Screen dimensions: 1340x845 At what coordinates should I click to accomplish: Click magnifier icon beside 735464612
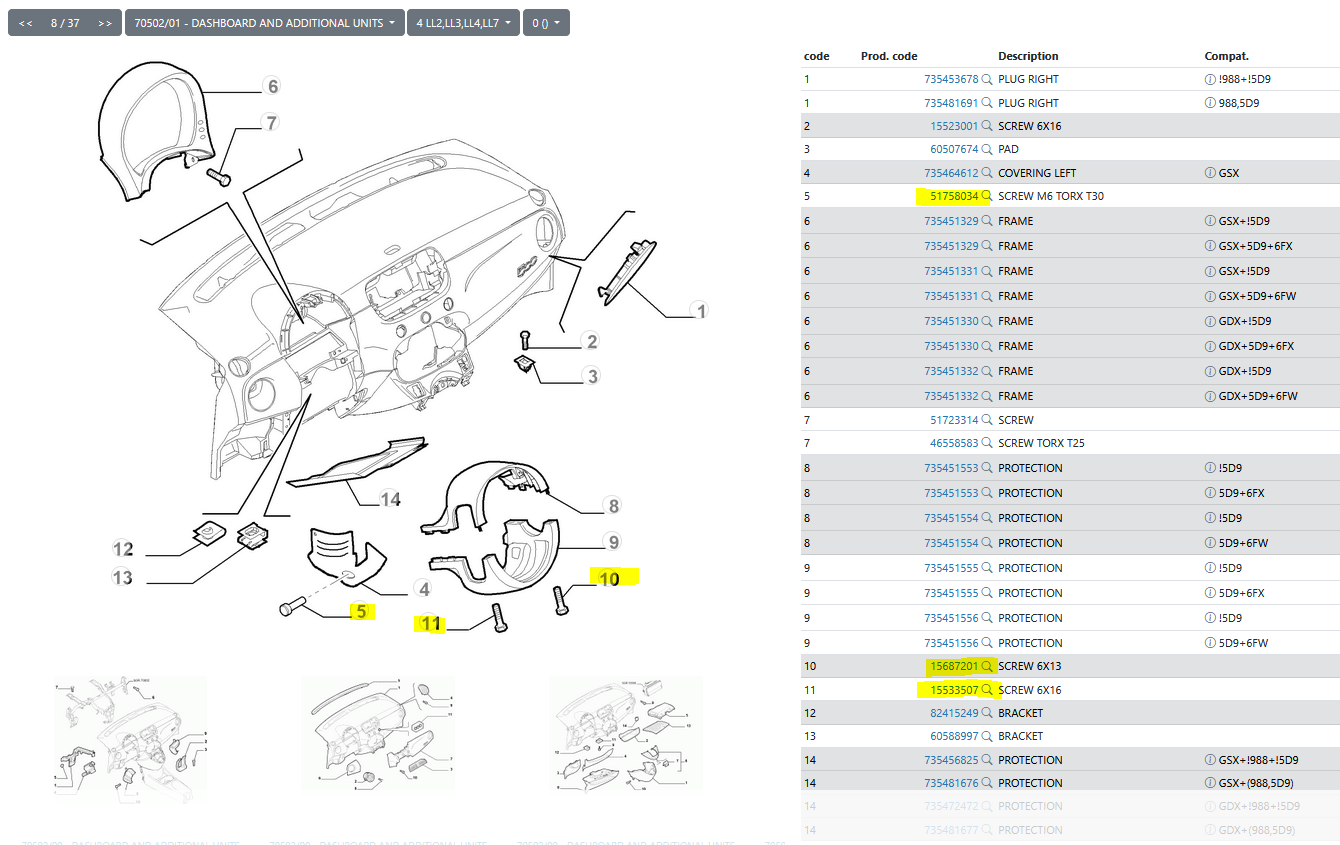(986, 173)
